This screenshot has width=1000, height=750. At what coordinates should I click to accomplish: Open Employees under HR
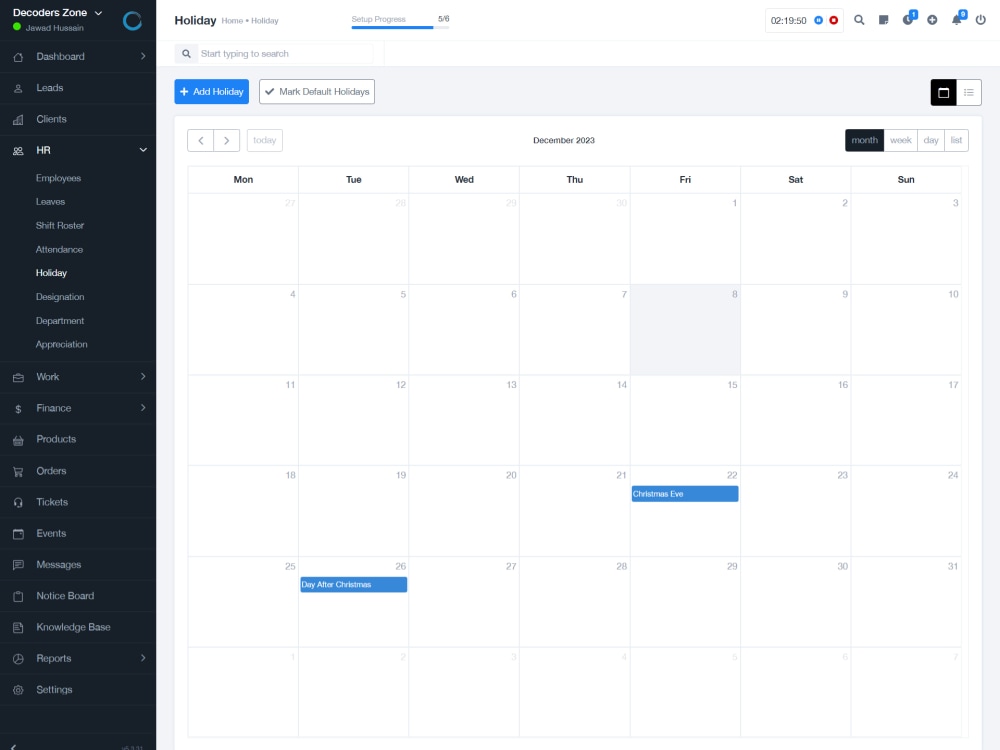58,179
